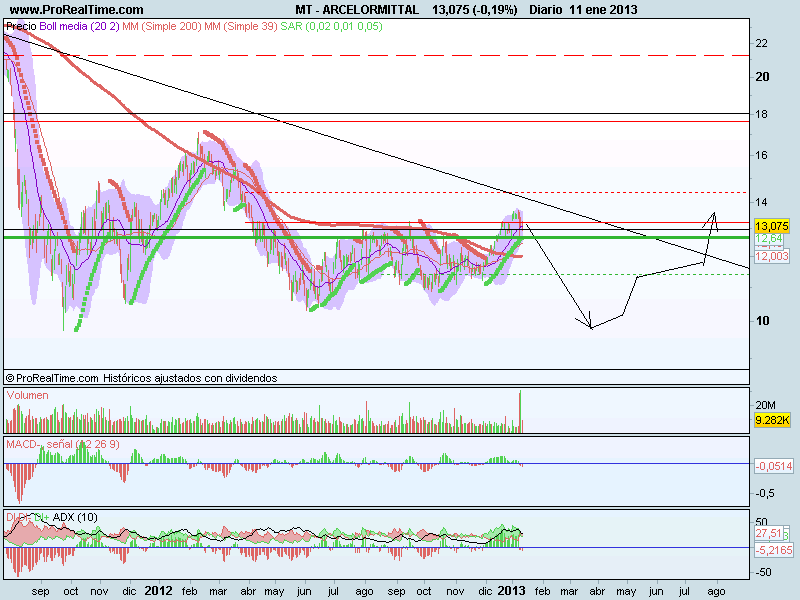Click the yellow 9.282K volume tag
The image size is (800, 600).
(x=772, y=420)
